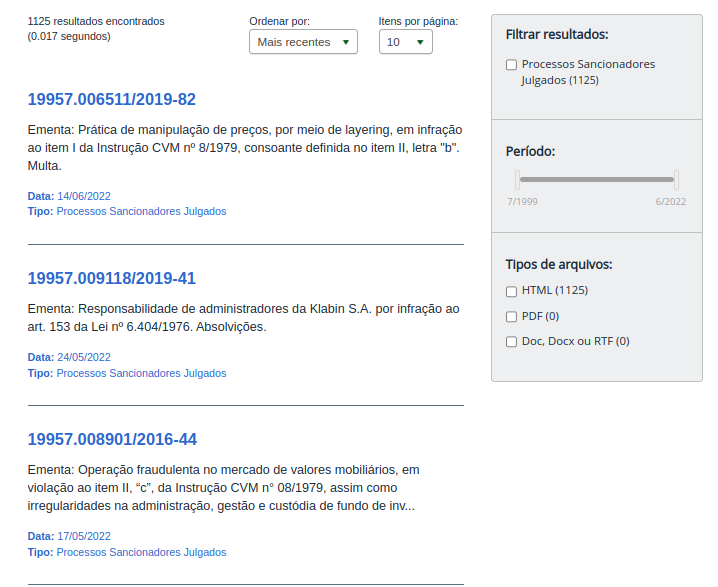Enable 'Processos Sancionadores Julgados' filter checkbox
This screenshot has height=587, width=718.
[512, 65]
